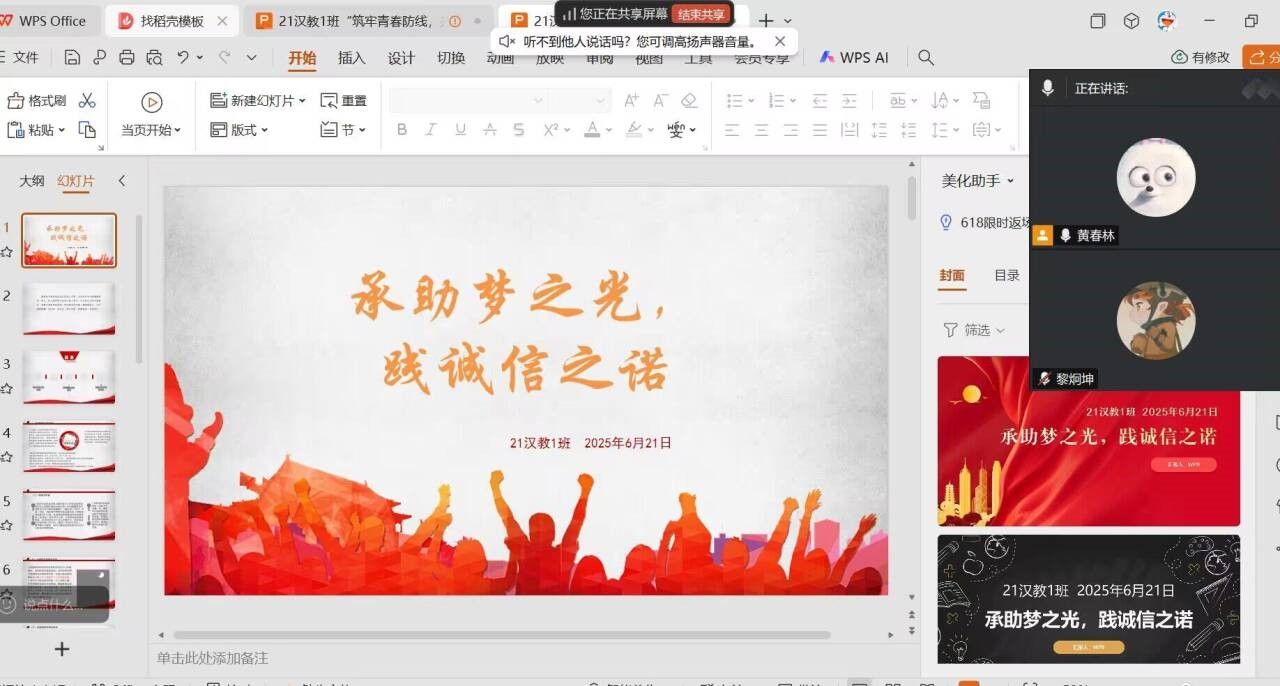Click the Cut scissors icon
This screenshot has width=1280, height=686.
point(87,101)
